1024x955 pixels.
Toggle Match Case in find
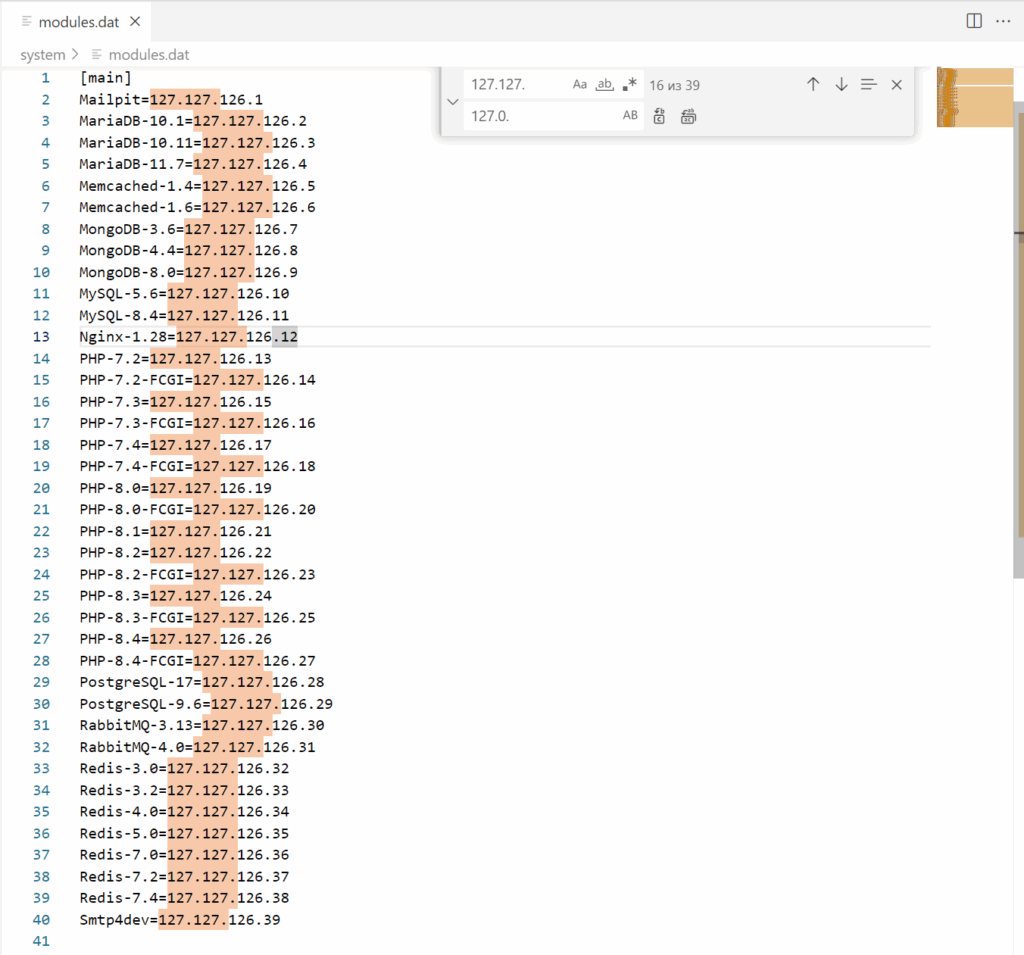580,84
